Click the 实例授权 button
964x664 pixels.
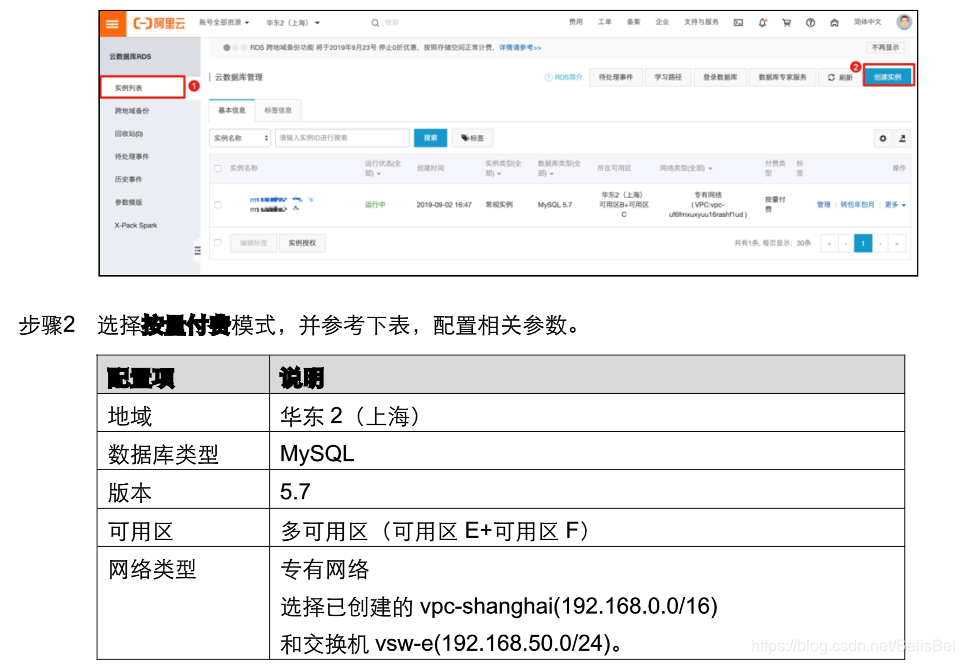(x=302, y=243)
